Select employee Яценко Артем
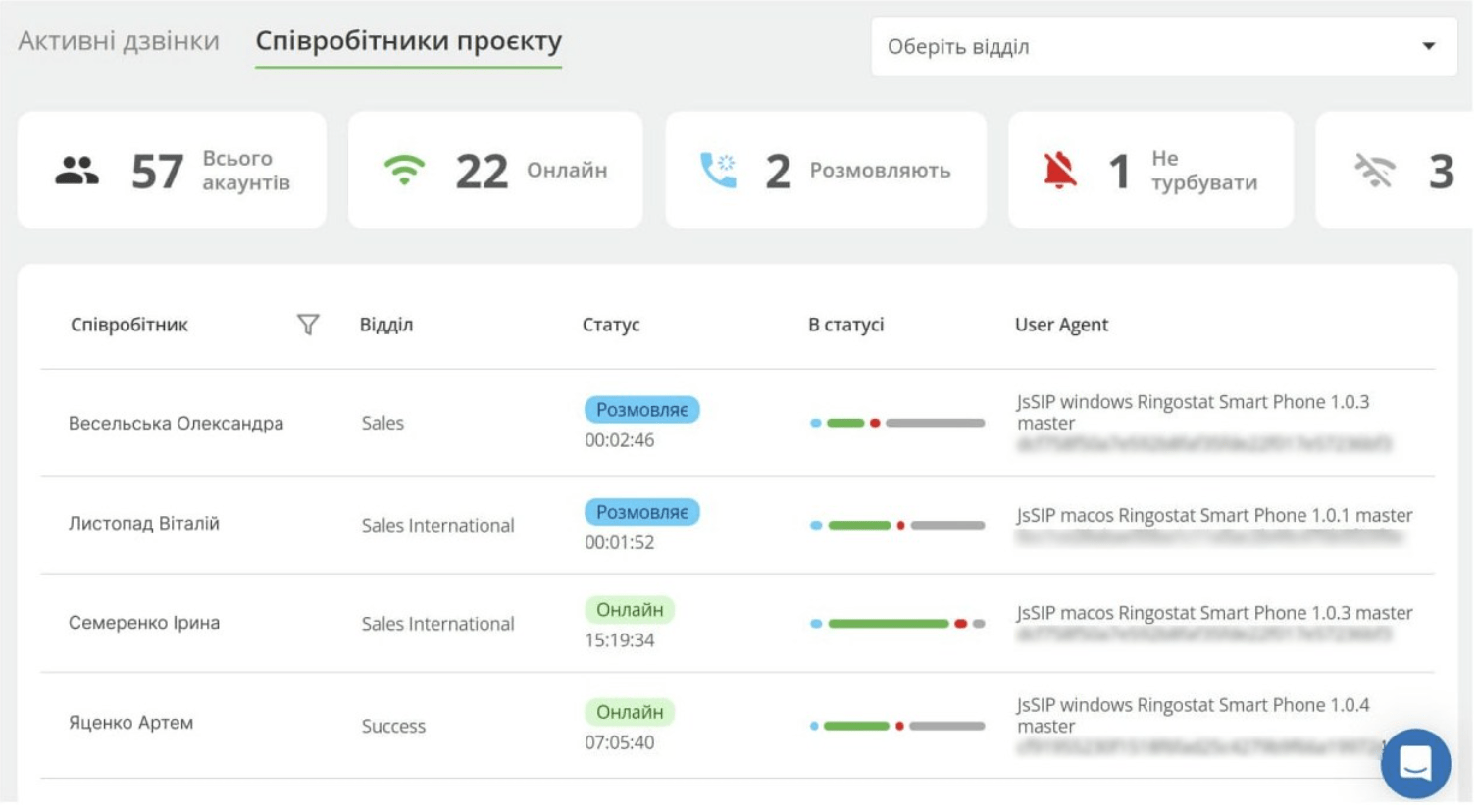1477x812 pixels. [x=130, y=723]
